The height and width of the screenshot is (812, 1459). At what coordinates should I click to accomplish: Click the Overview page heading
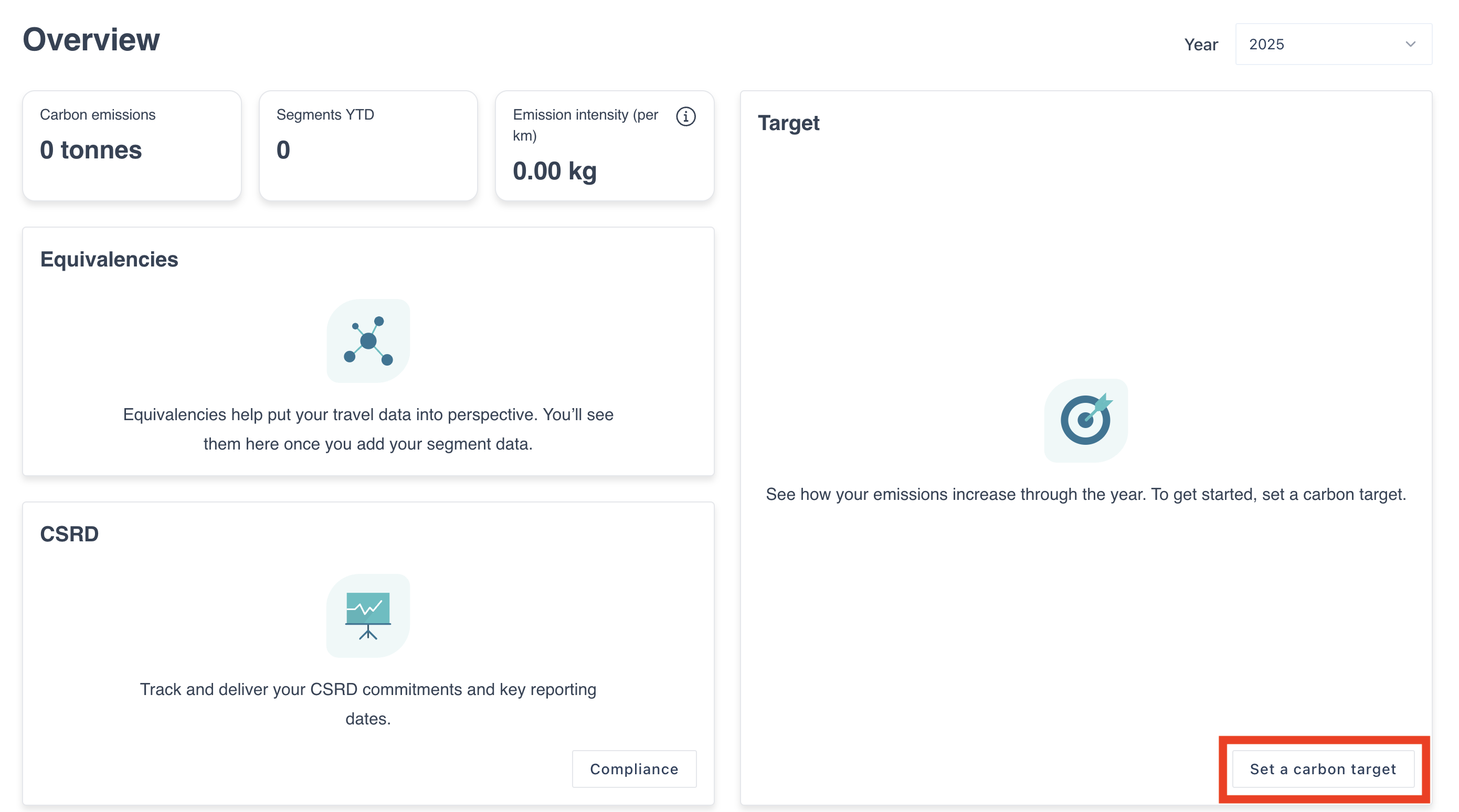91,40
